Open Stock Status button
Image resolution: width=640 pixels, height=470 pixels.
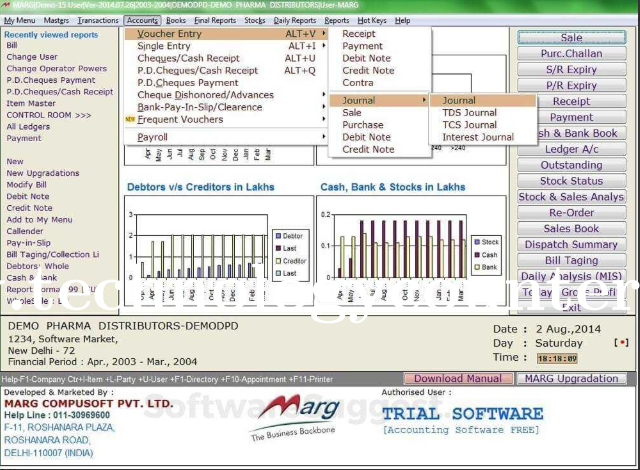coord(571,181)
